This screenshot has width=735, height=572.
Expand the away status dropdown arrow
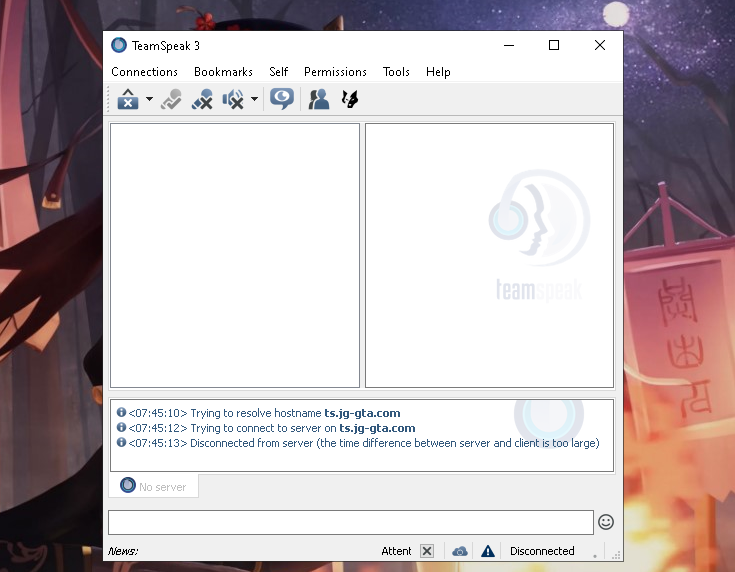149,99
